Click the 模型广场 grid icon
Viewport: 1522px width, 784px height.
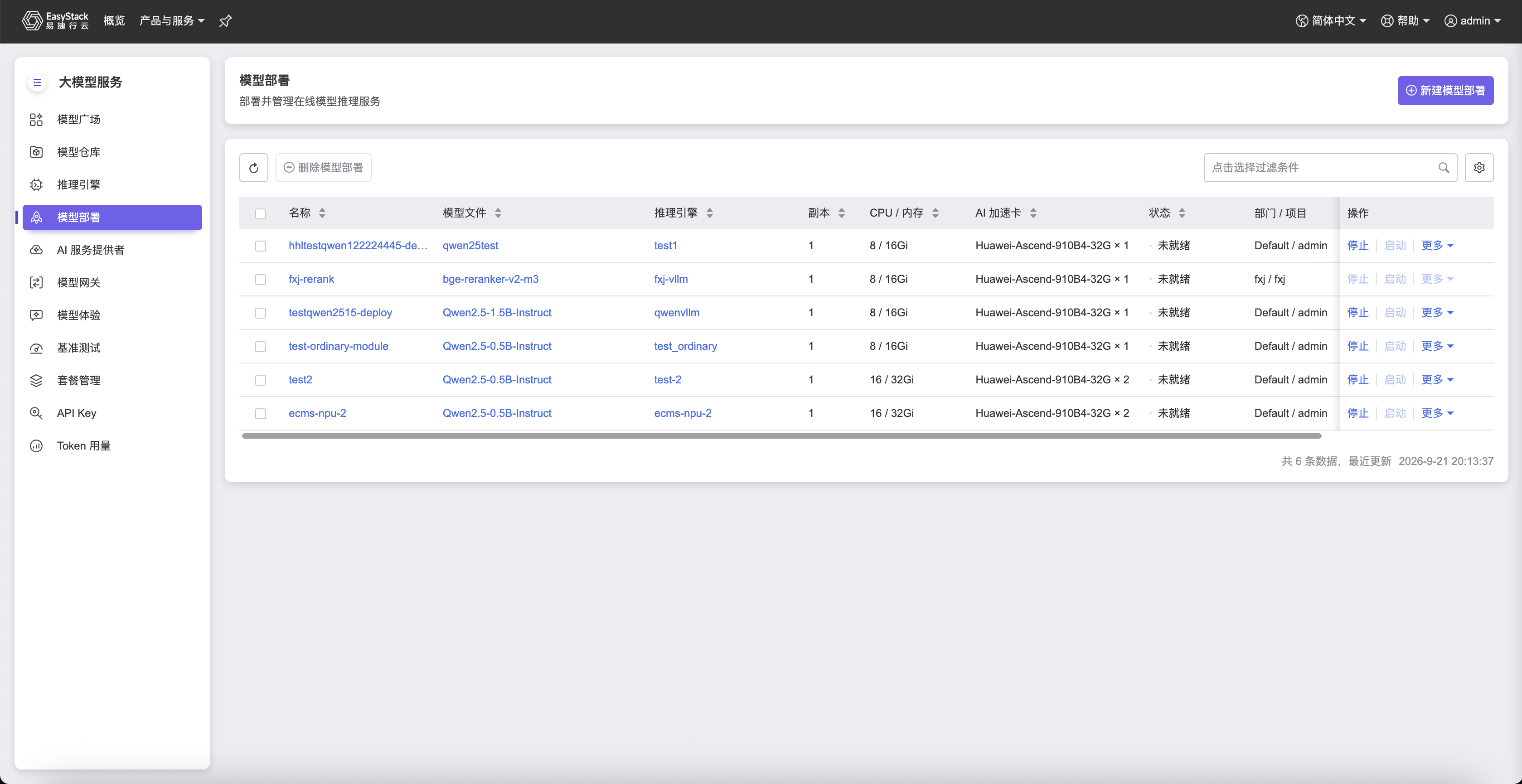[36, 119]
